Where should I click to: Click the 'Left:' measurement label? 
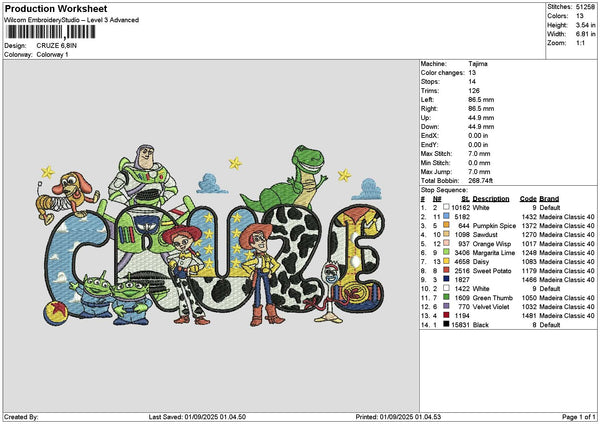click(x=427, y=100)
